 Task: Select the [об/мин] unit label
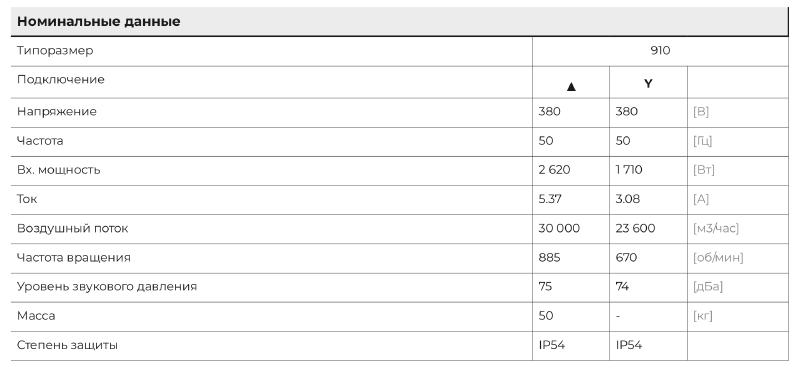point(718,257)
